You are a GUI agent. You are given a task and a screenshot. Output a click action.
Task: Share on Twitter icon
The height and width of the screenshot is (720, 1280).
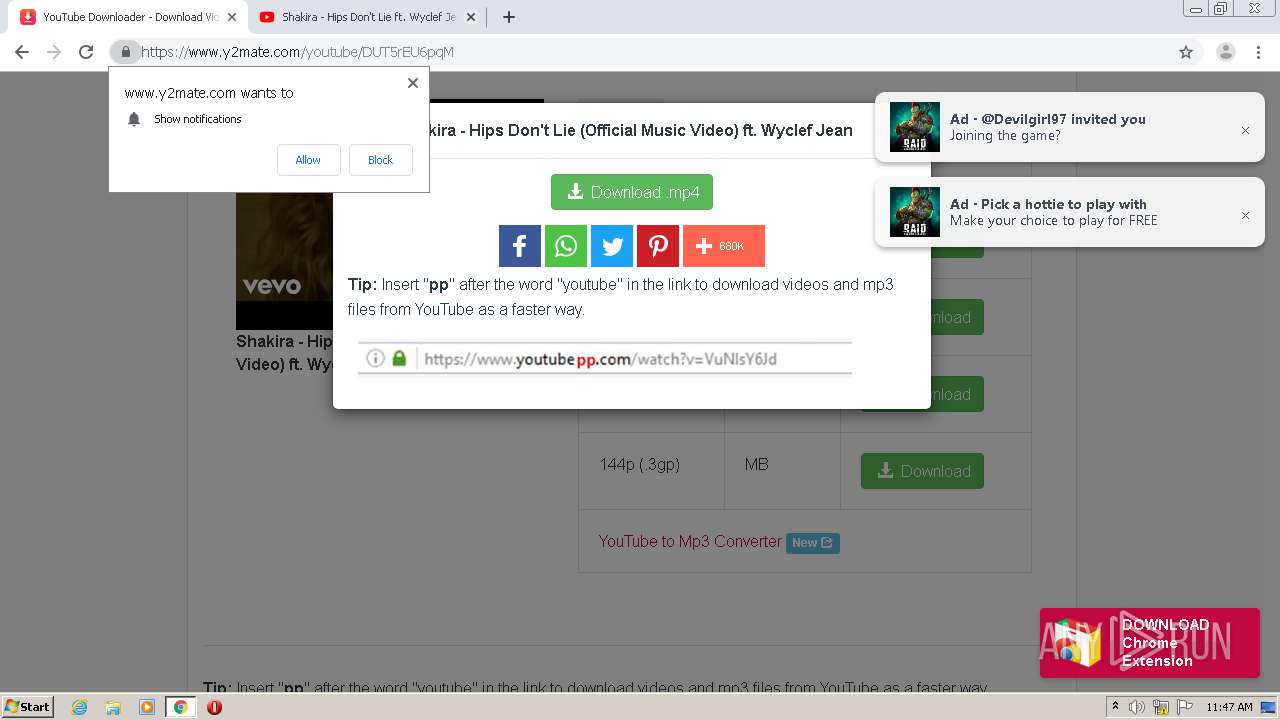pos(612,246)
